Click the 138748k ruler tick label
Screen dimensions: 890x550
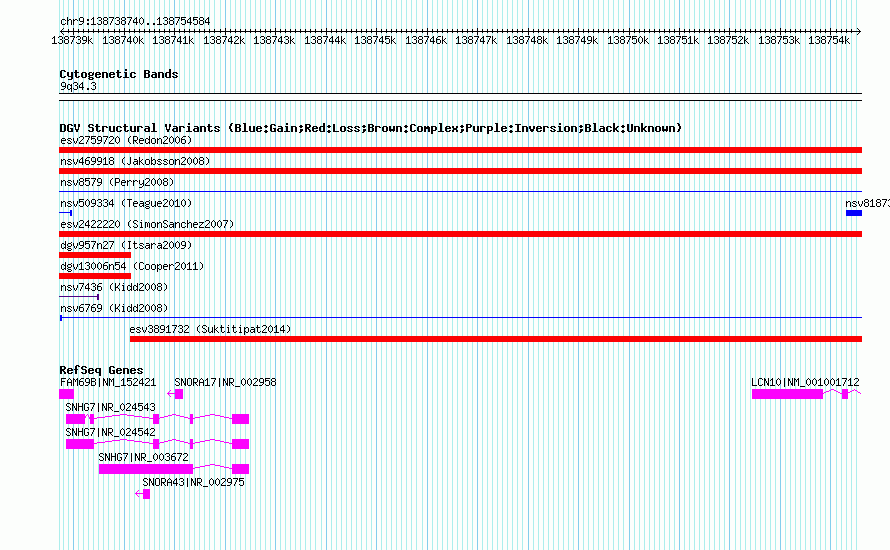coord(527,40)
